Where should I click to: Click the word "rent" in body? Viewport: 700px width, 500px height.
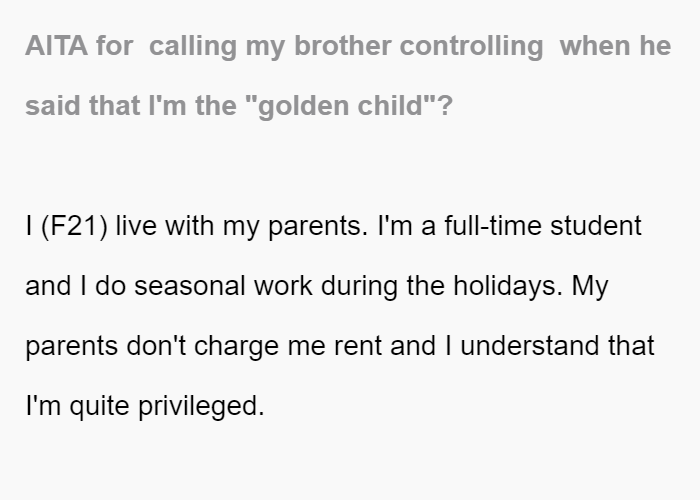coord(358,346)
